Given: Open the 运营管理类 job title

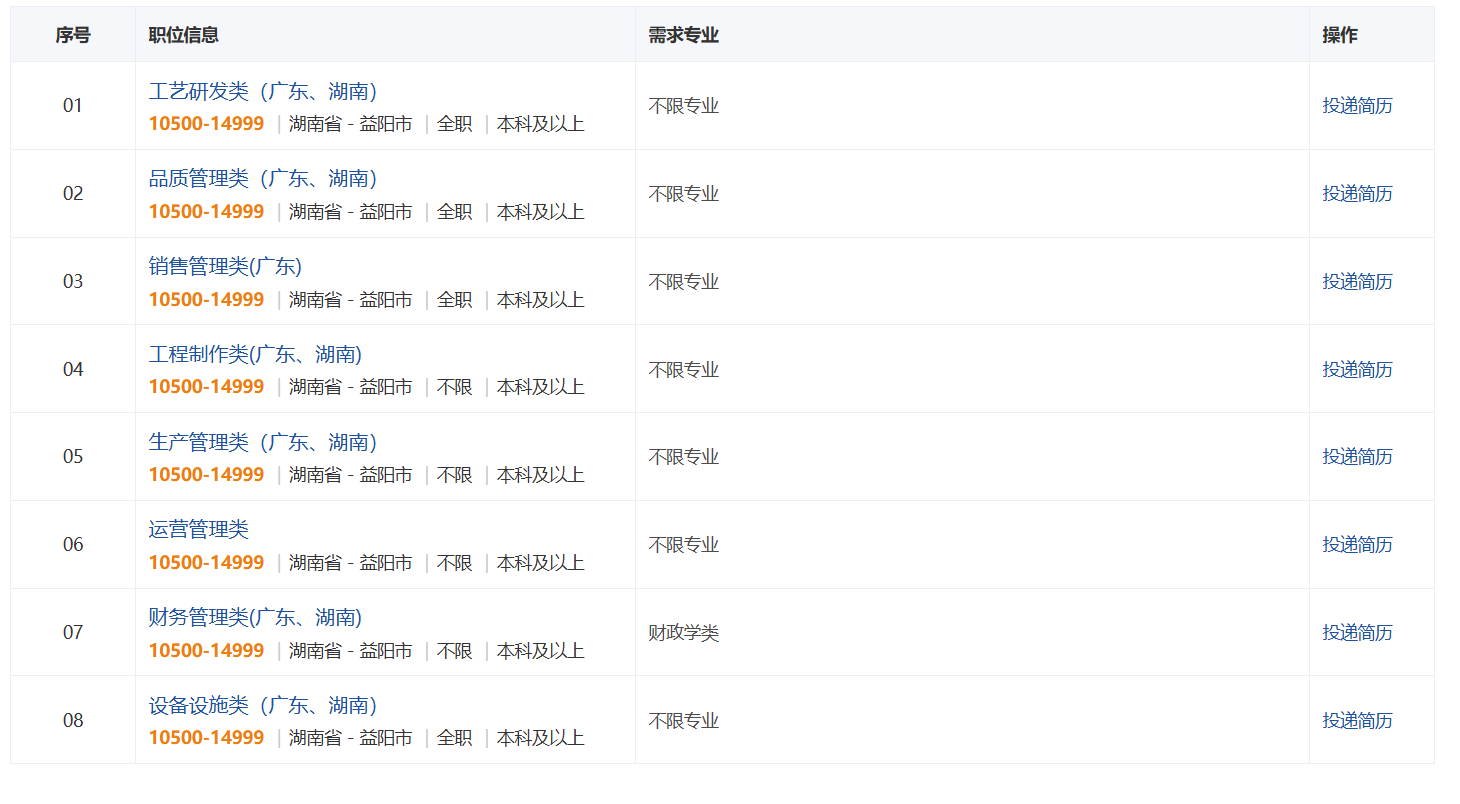Looking at the screenshot, I should coord(199,530).
